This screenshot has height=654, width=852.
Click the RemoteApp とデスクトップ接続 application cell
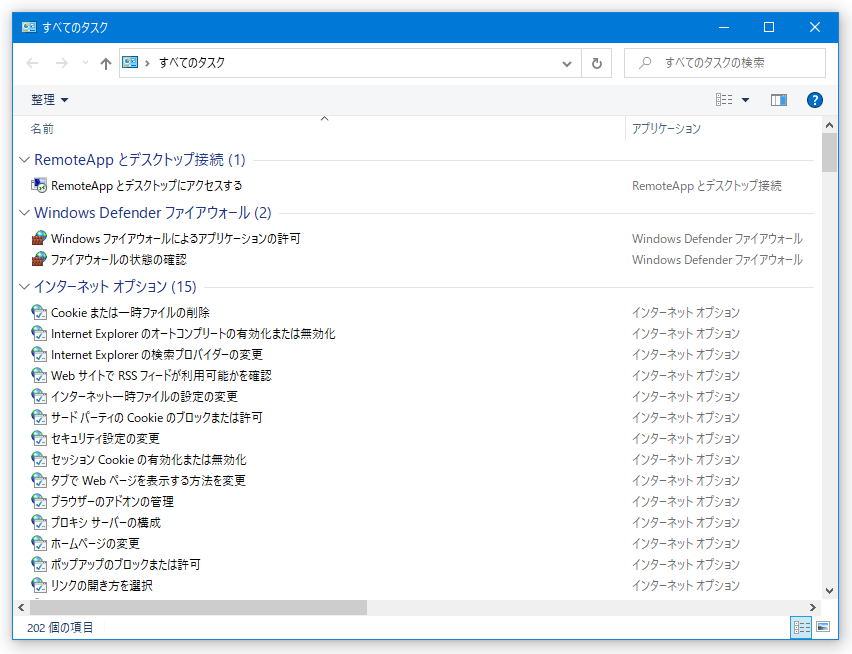[706, 186]
